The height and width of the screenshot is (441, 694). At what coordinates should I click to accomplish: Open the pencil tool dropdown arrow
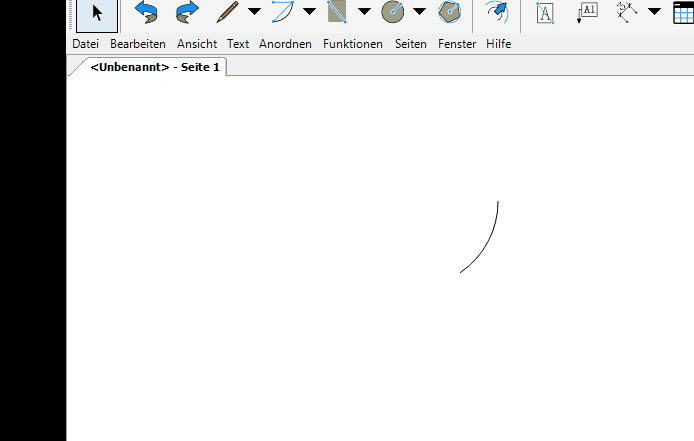point(254,11)
